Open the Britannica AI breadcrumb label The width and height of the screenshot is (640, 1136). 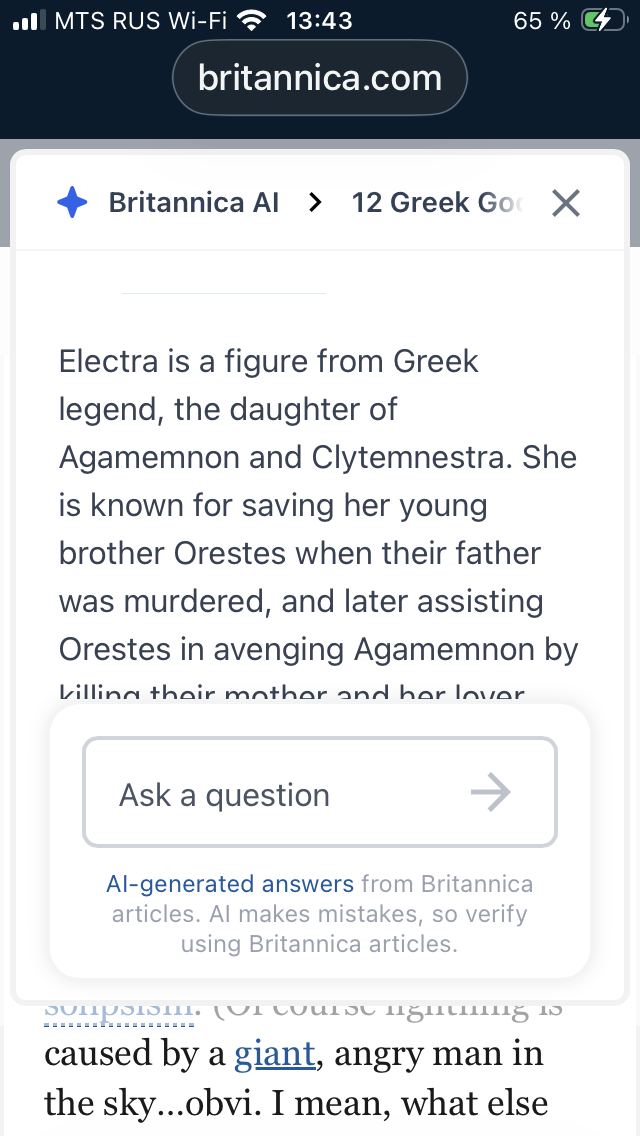[194, 203]
